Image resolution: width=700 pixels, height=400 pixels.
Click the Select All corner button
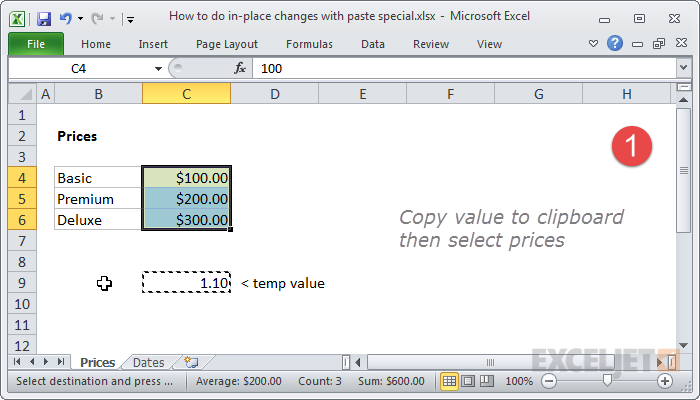(x=22, y=94)
